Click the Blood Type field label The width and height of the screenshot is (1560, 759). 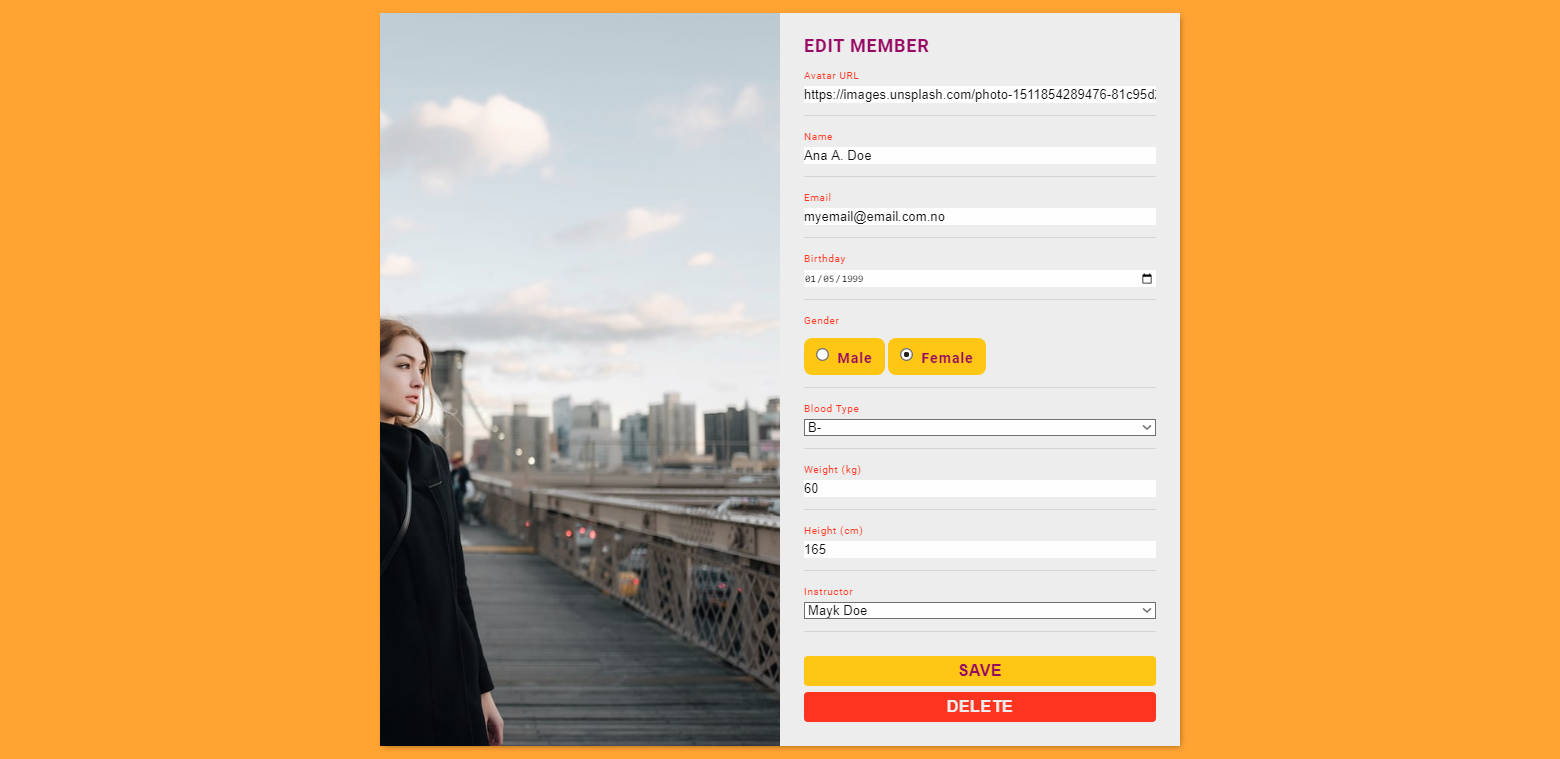[x=831, y=409]
